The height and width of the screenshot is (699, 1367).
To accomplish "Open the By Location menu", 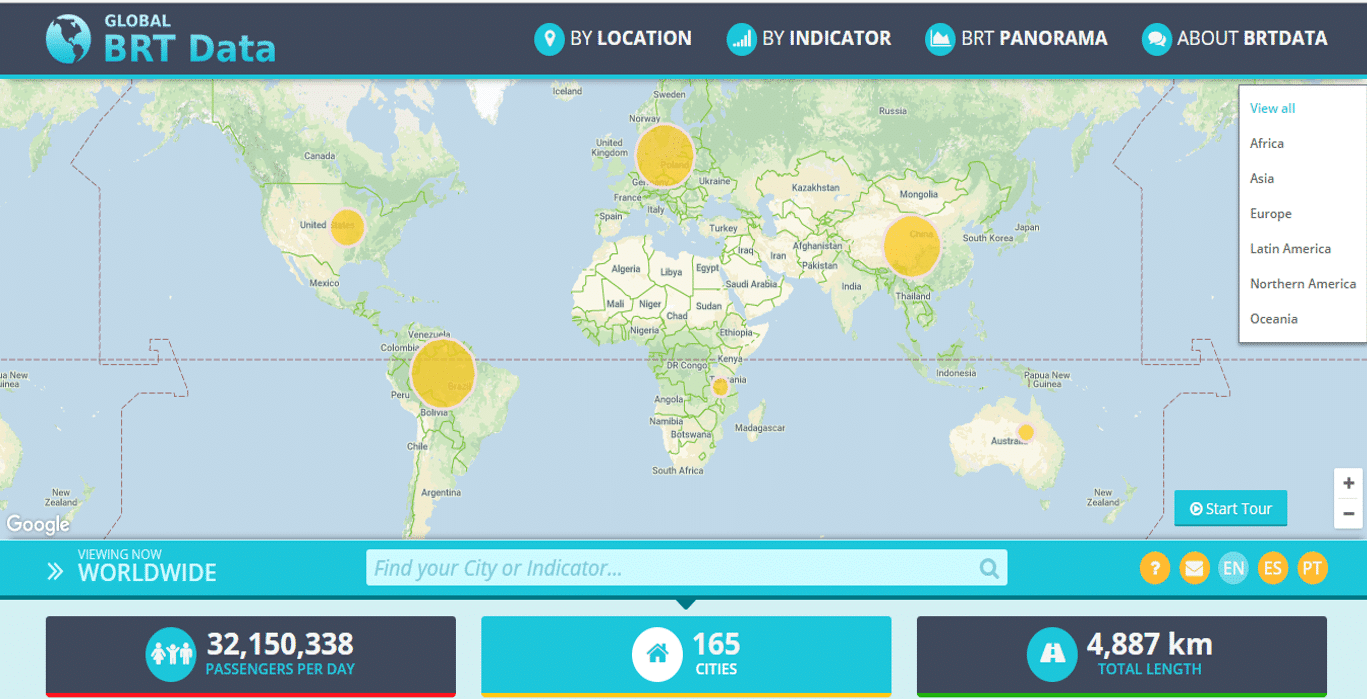I will [x=613, y=39].
